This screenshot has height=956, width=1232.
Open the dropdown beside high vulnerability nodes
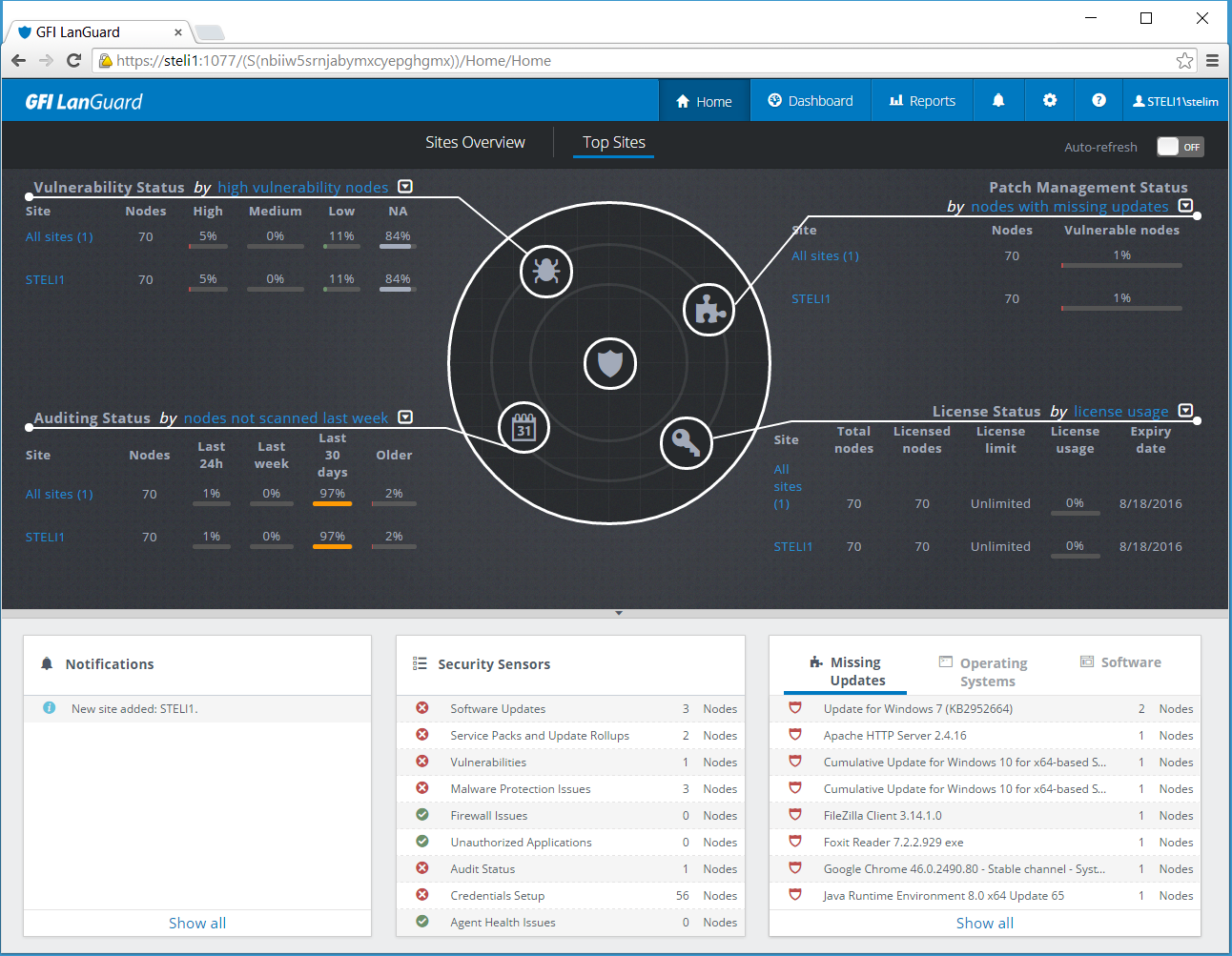pyautogui.click(x=404, y=186)
